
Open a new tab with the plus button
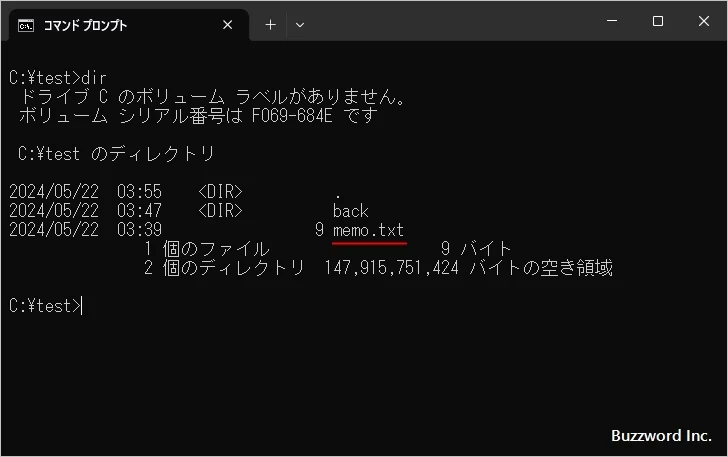pyautogui.click(x=270, y=25)
